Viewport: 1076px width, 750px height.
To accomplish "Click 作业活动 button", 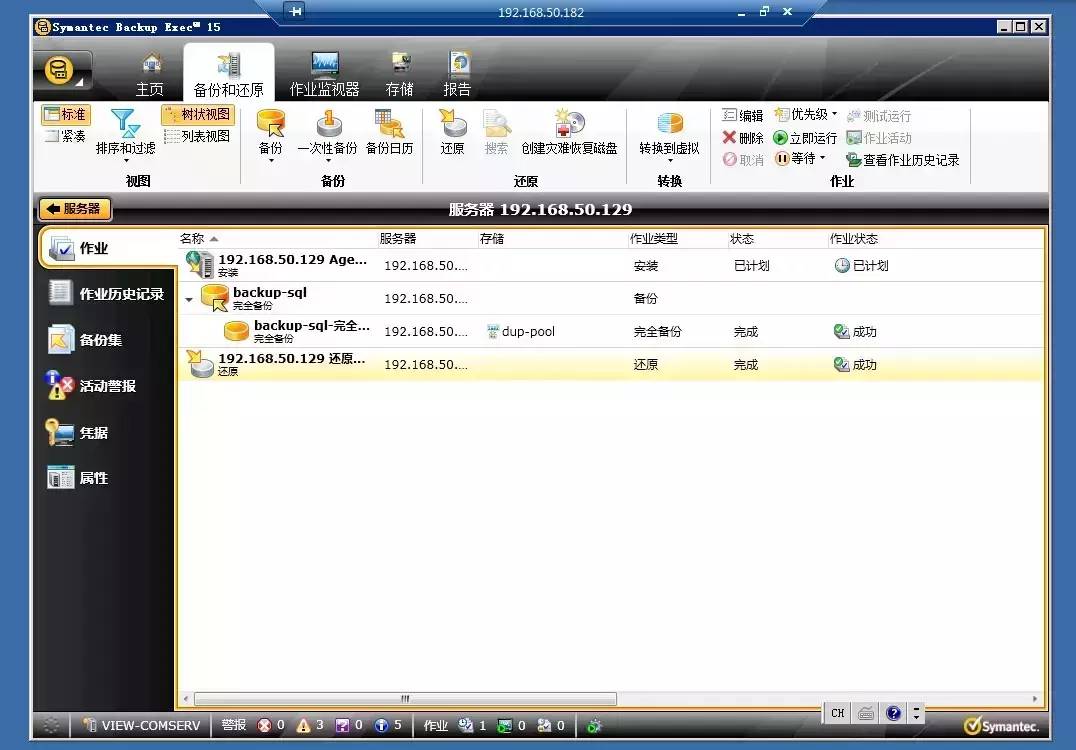I will pos(878,138).
